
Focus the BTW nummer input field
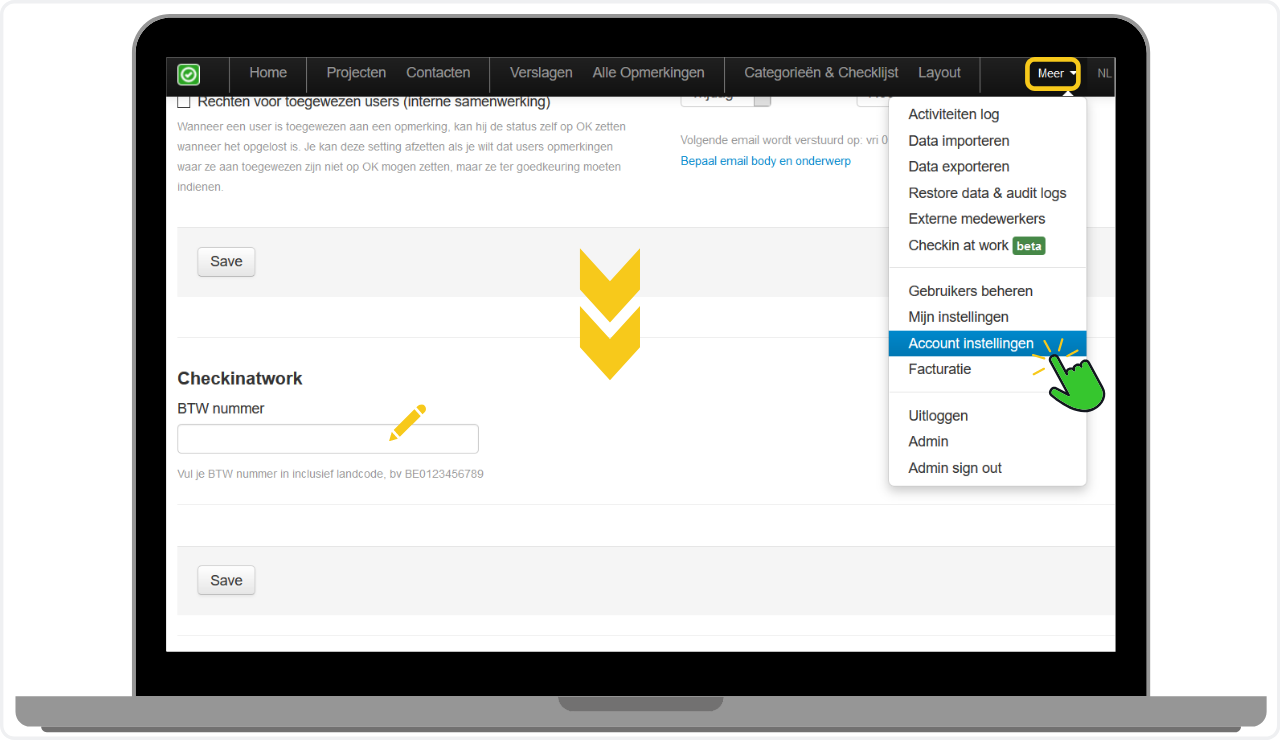pyautogui.click(x=328, y=439)
